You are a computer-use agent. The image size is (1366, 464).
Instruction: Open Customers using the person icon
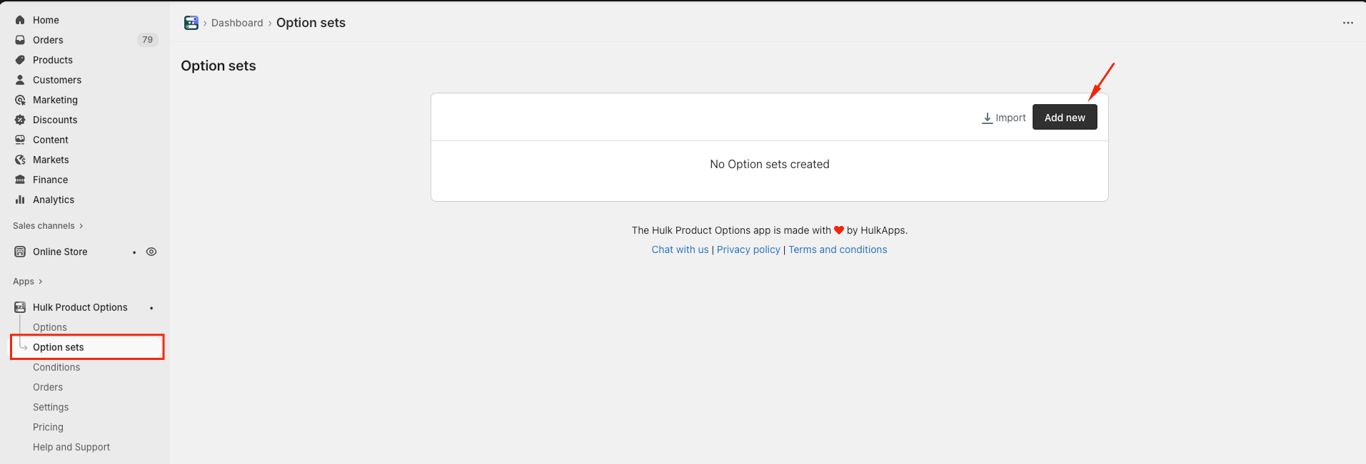(20, 80)
